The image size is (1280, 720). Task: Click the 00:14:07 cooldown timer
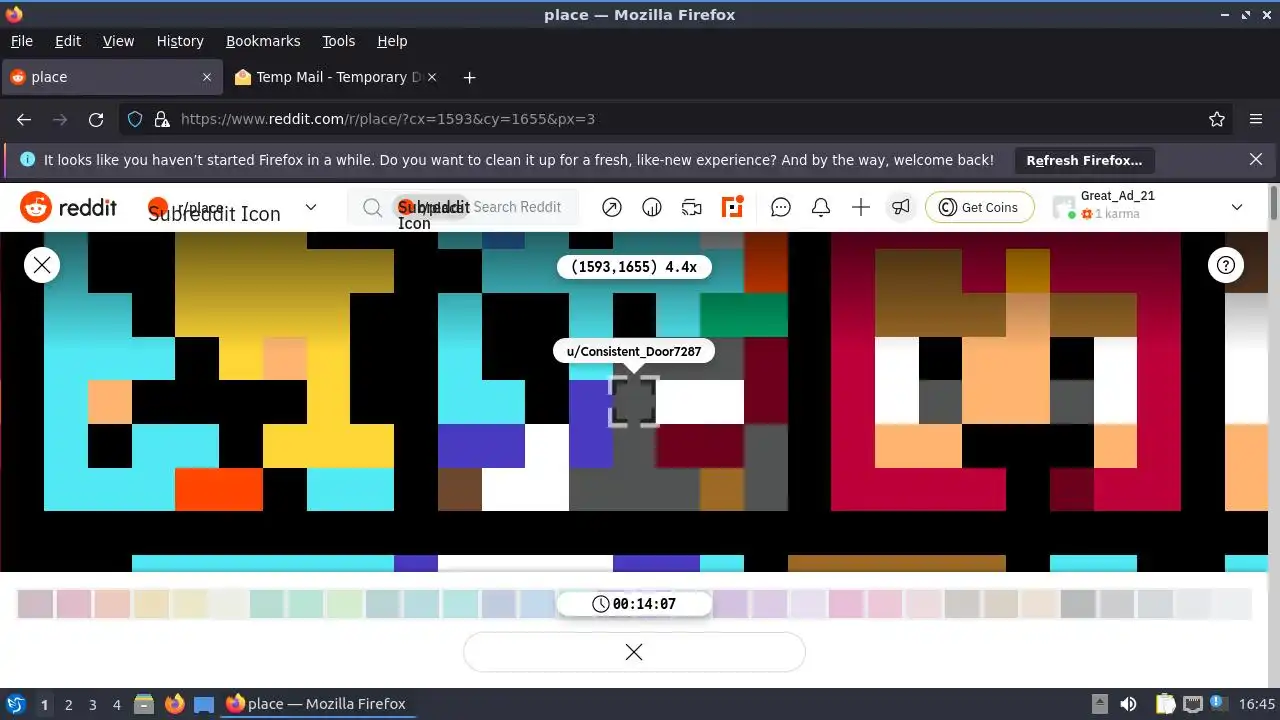[x=634, y=604]
